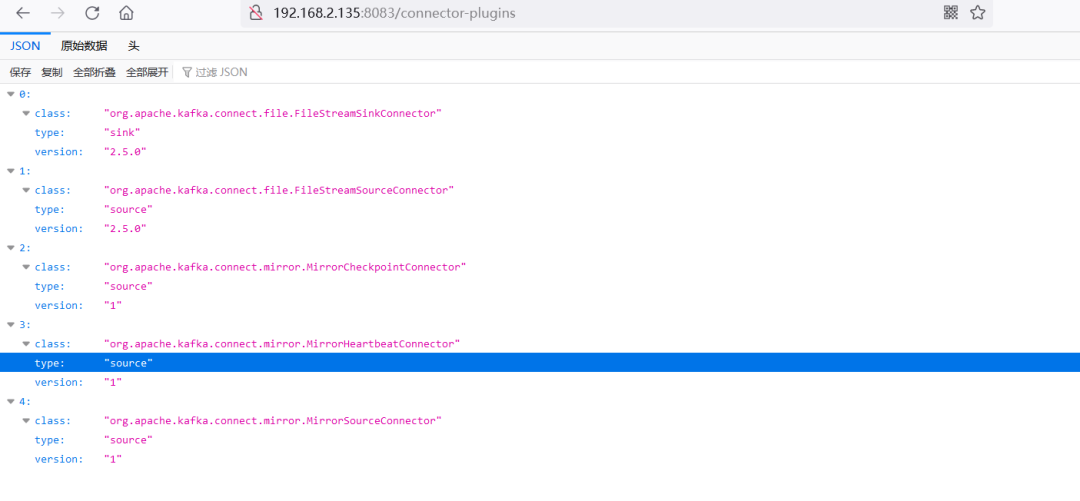Viewport: 1080px width, 501px height.
Task: Click the index label 1:
Action: point(25,170)
